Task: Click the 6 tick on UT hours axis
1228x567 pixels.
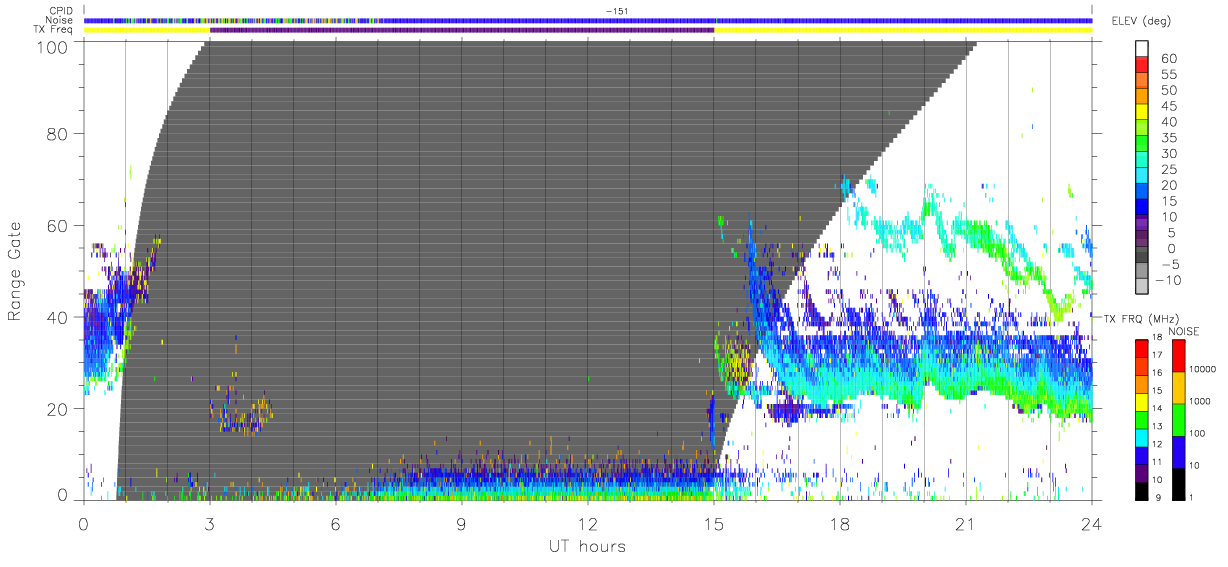Action: point(336,524)
